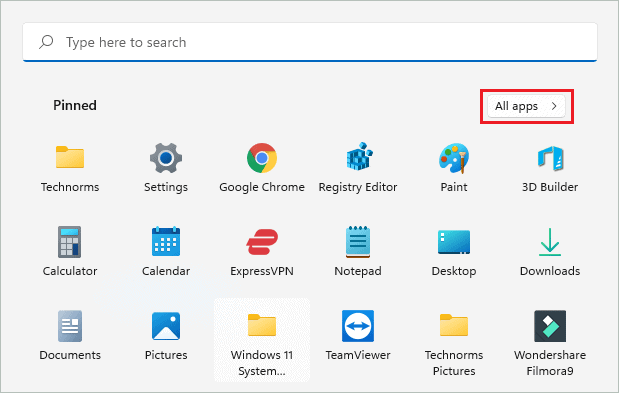Click the All apps button
Viewport: 619px width, 393px height.
point(527,106)
